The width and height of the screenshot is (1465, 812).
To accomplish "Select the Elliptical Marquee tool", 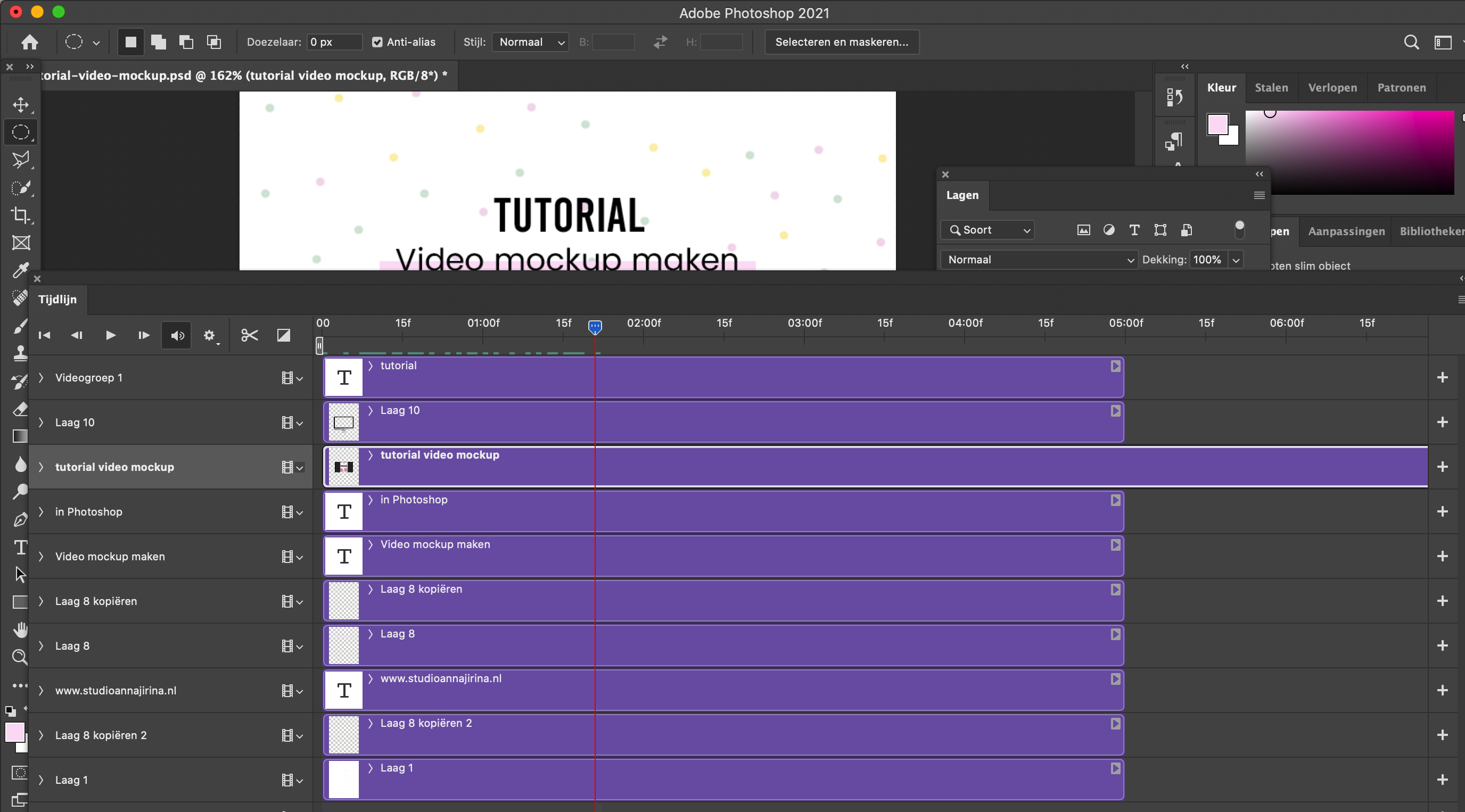I will (20, 132).
